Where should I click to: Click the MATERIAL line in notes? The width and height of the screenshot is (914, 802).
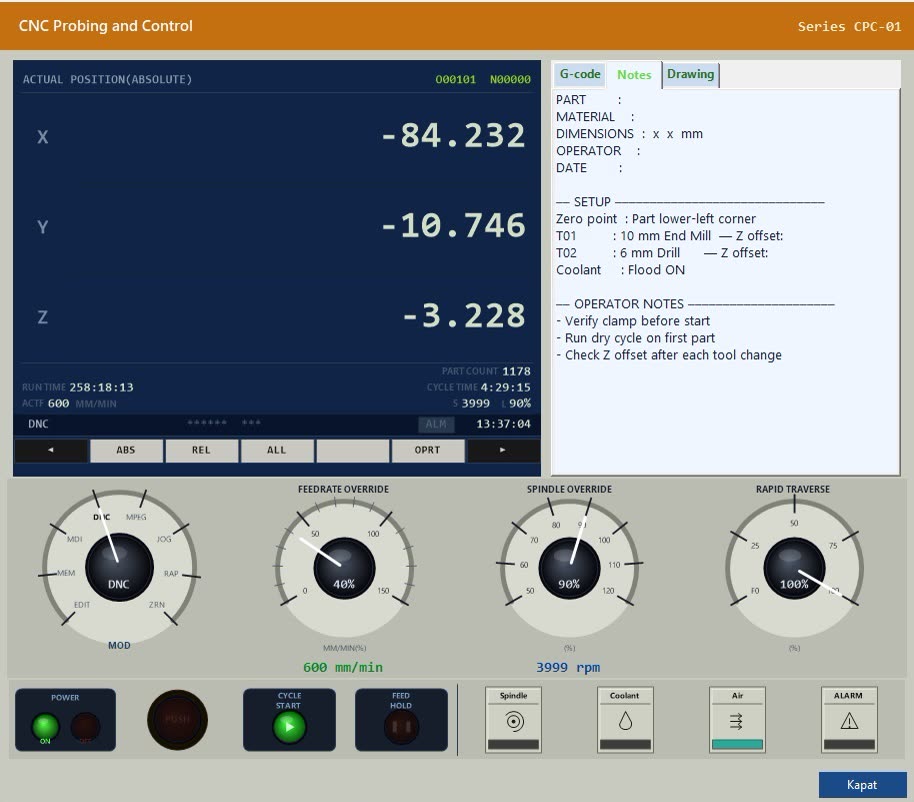tap(595, 117)
